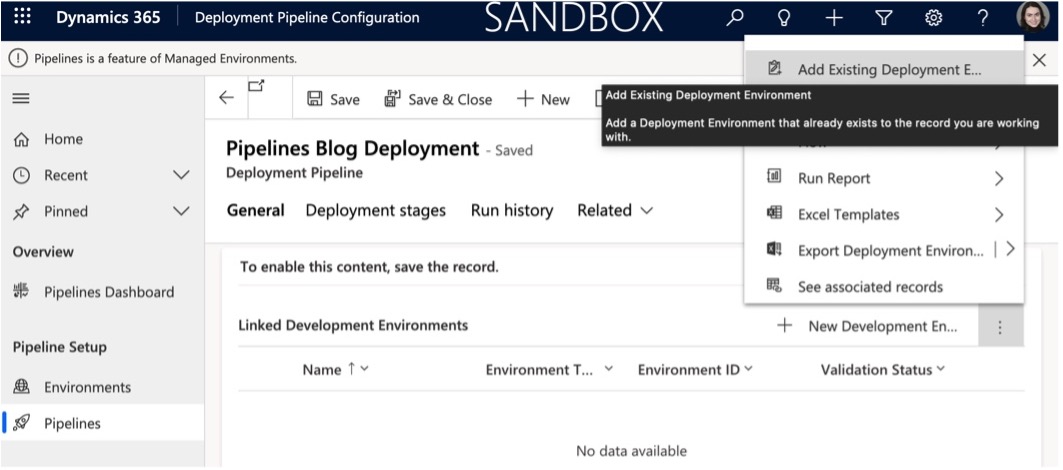Dismiss the Managed Environments notification bar
This screenshot has height=470, width=1063.
(1039, 60)
